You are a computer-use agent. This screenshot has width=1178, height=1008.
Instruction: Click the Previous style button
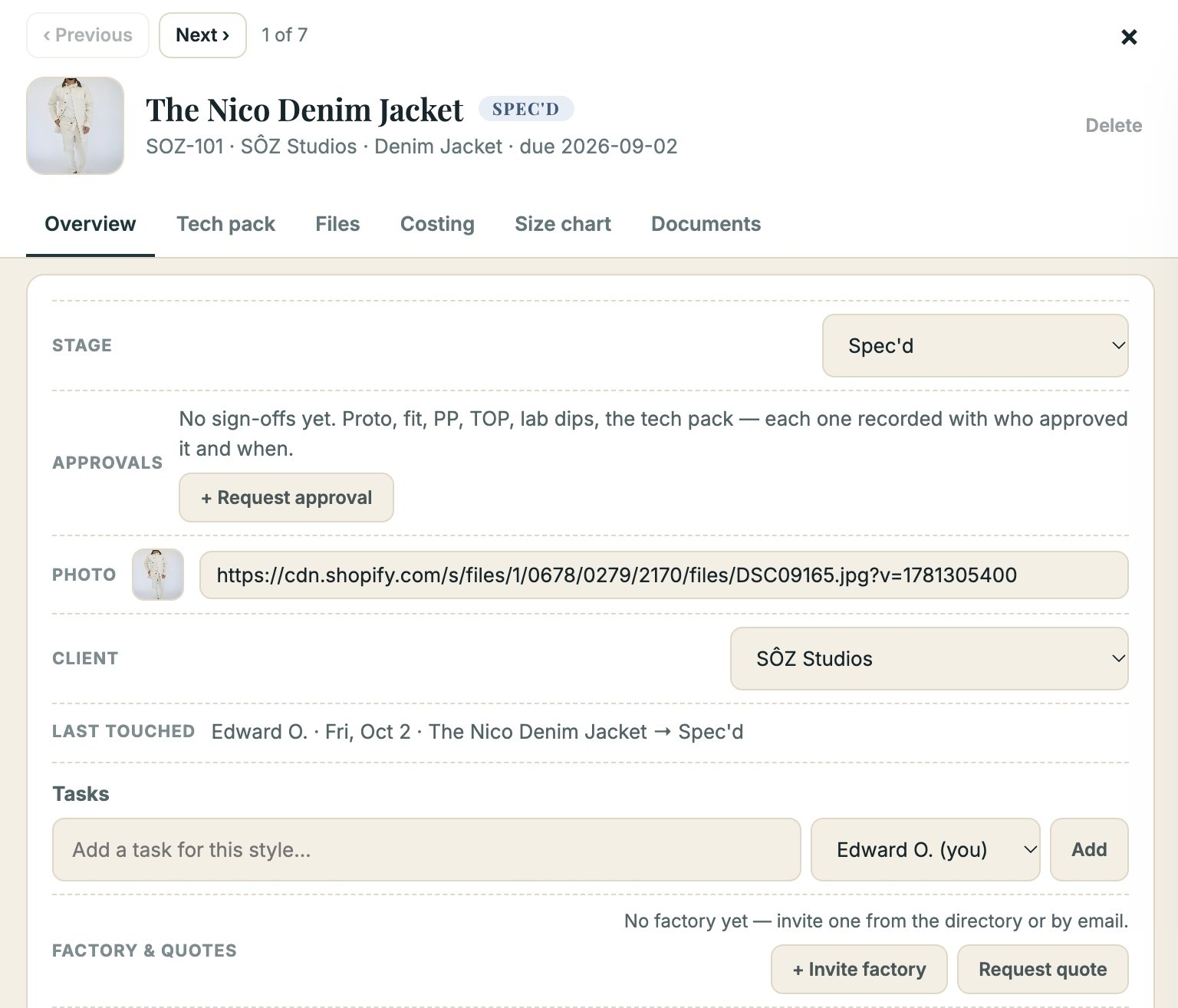tap(87, 35)
